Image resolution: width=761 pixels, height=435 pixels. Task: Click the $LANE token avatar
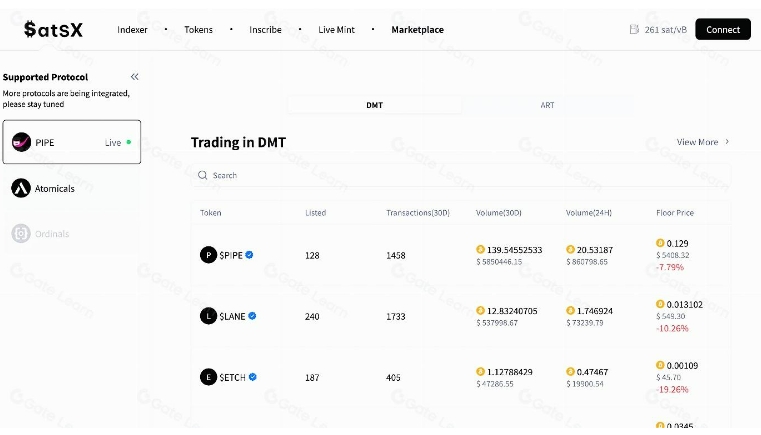[x=208, y=316]
